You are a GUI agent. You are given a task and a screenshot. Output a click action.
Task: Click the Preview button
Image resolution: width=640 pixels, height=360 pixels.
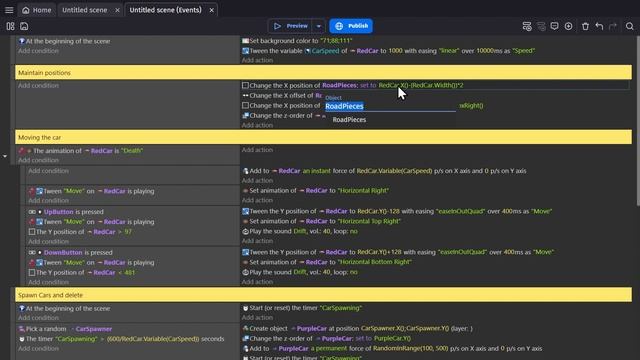coord(291,26)
